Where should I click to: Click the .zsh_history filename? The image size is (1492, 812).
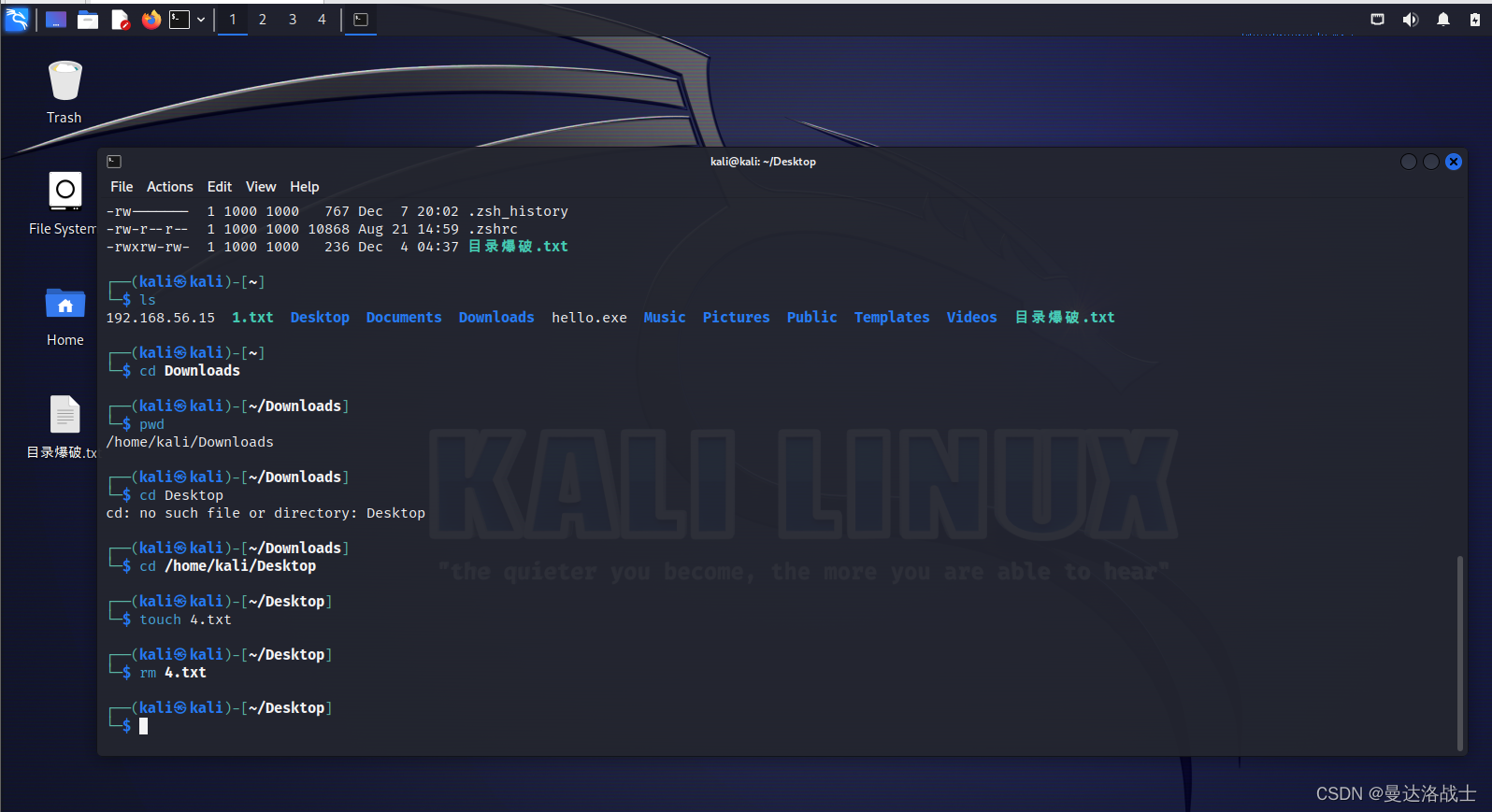click(518, 211)
